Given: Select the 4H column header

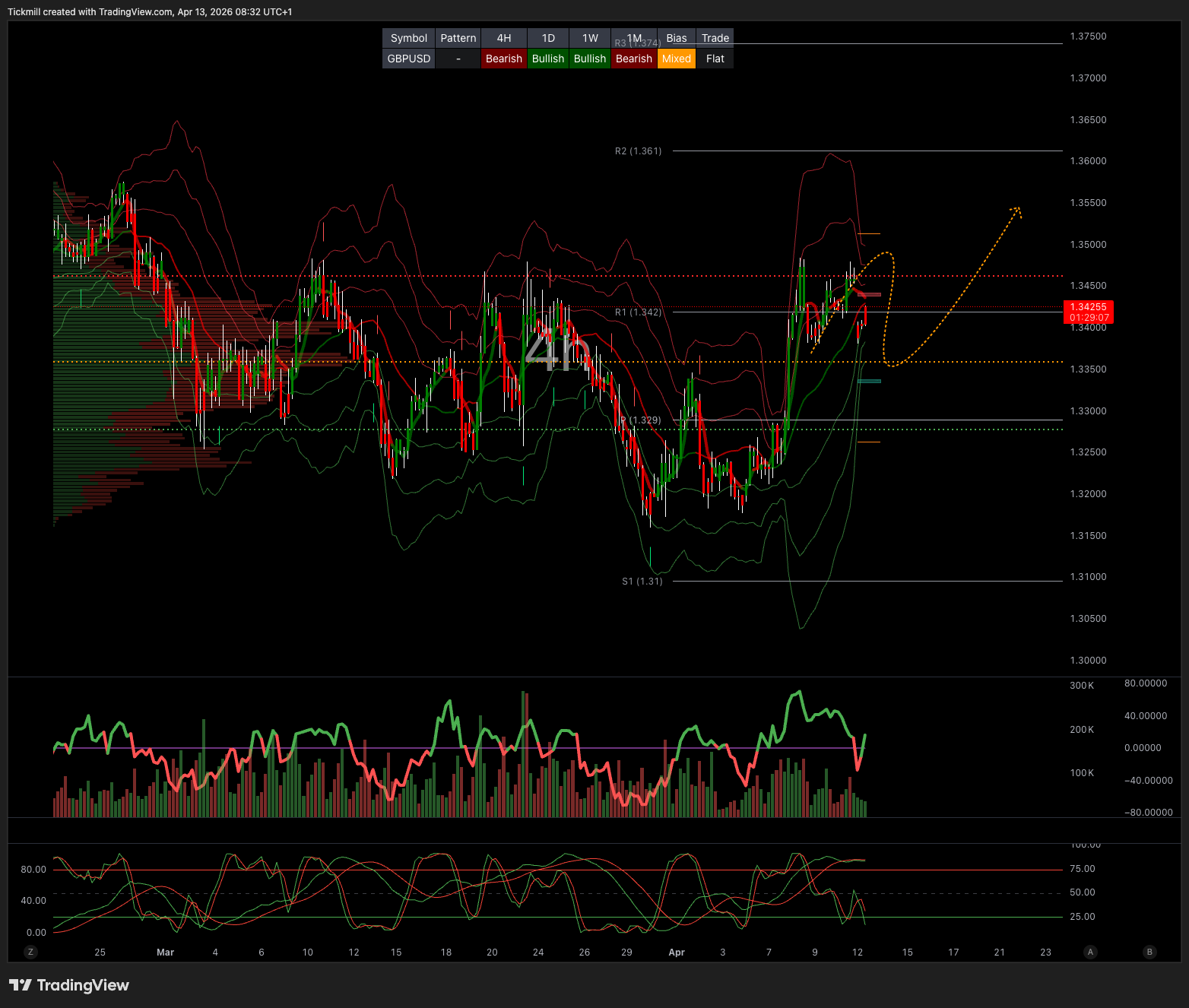Looking at the screenshot, I should tap(503, 38).
